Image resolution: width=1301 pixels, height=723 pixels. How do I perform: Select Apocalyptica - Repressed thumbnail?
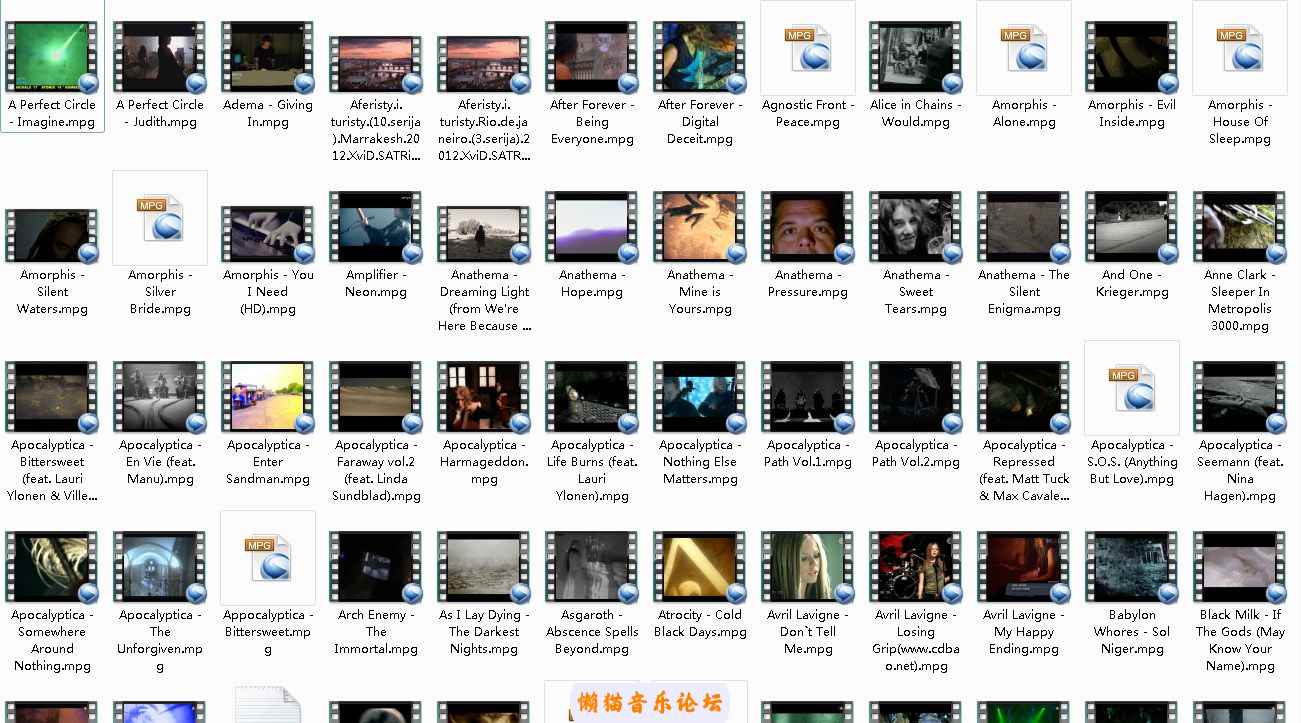pos(1024,398)
